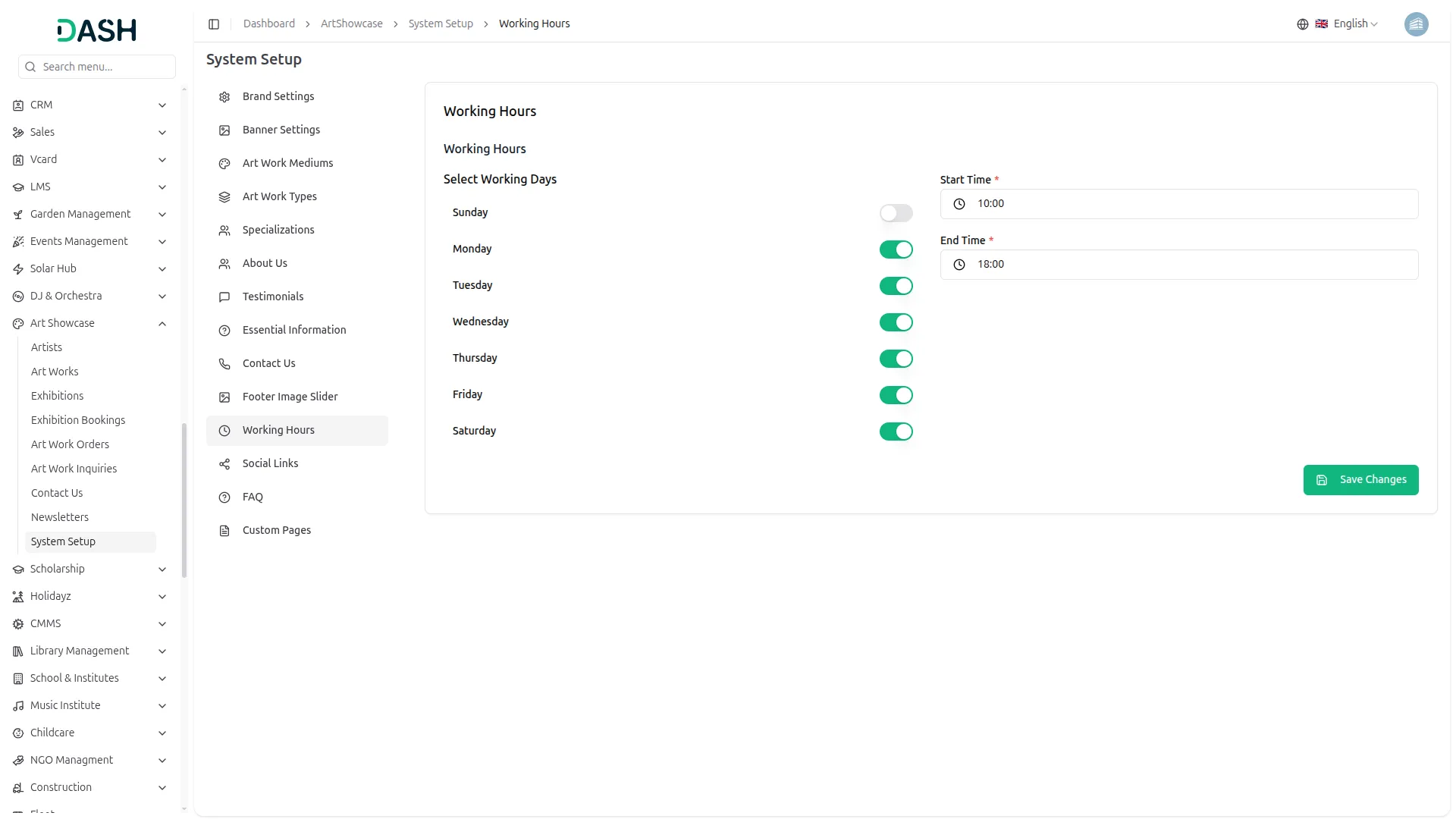Click the Save Changes button
The height and width of the screenshot is (819, 1456).
point(1360,480)
